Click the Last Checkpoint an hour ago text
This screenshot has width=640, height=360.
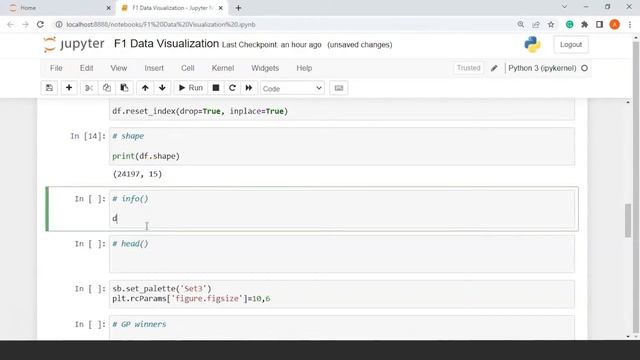(271, 45)
